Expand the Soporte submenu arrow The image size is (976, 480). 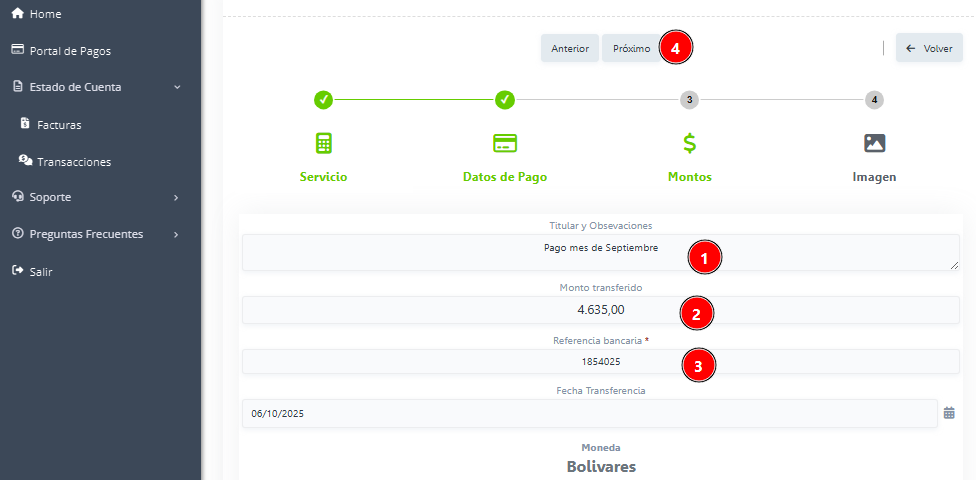coord(176,197)
